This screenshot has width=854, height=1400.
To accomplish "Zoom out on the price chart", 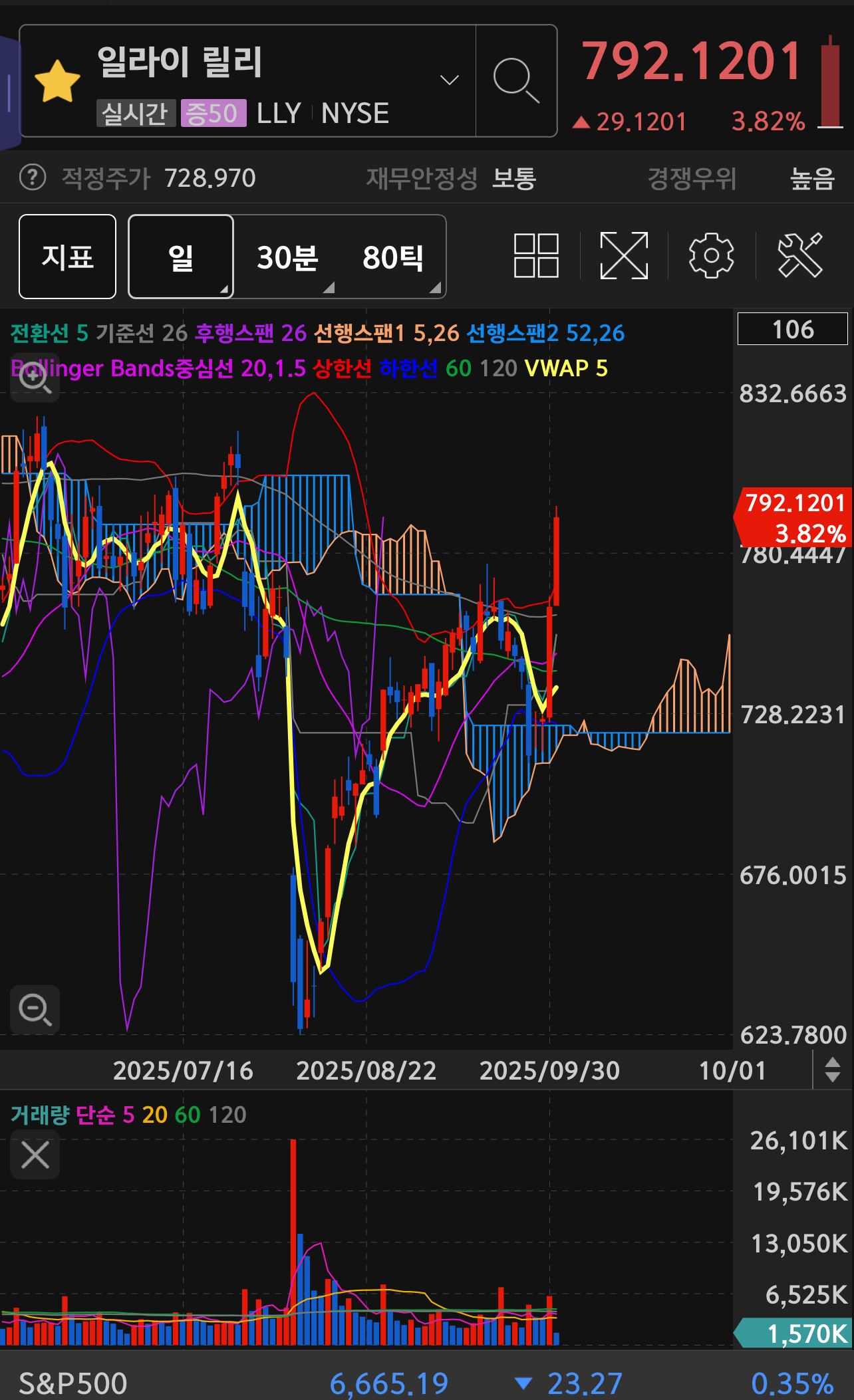I will tap(35, 1010).
